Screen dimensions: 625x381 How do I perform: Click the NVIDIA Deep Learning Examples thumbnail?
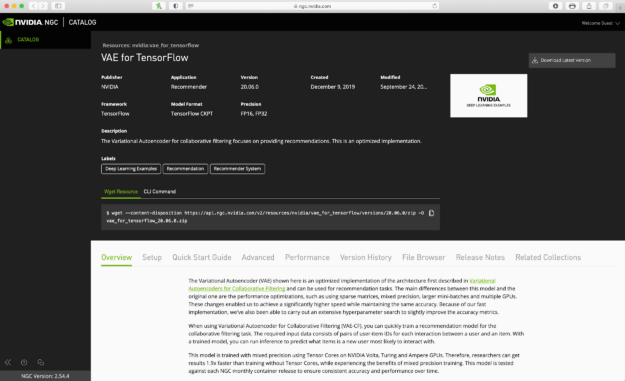(x=488, y=96)
